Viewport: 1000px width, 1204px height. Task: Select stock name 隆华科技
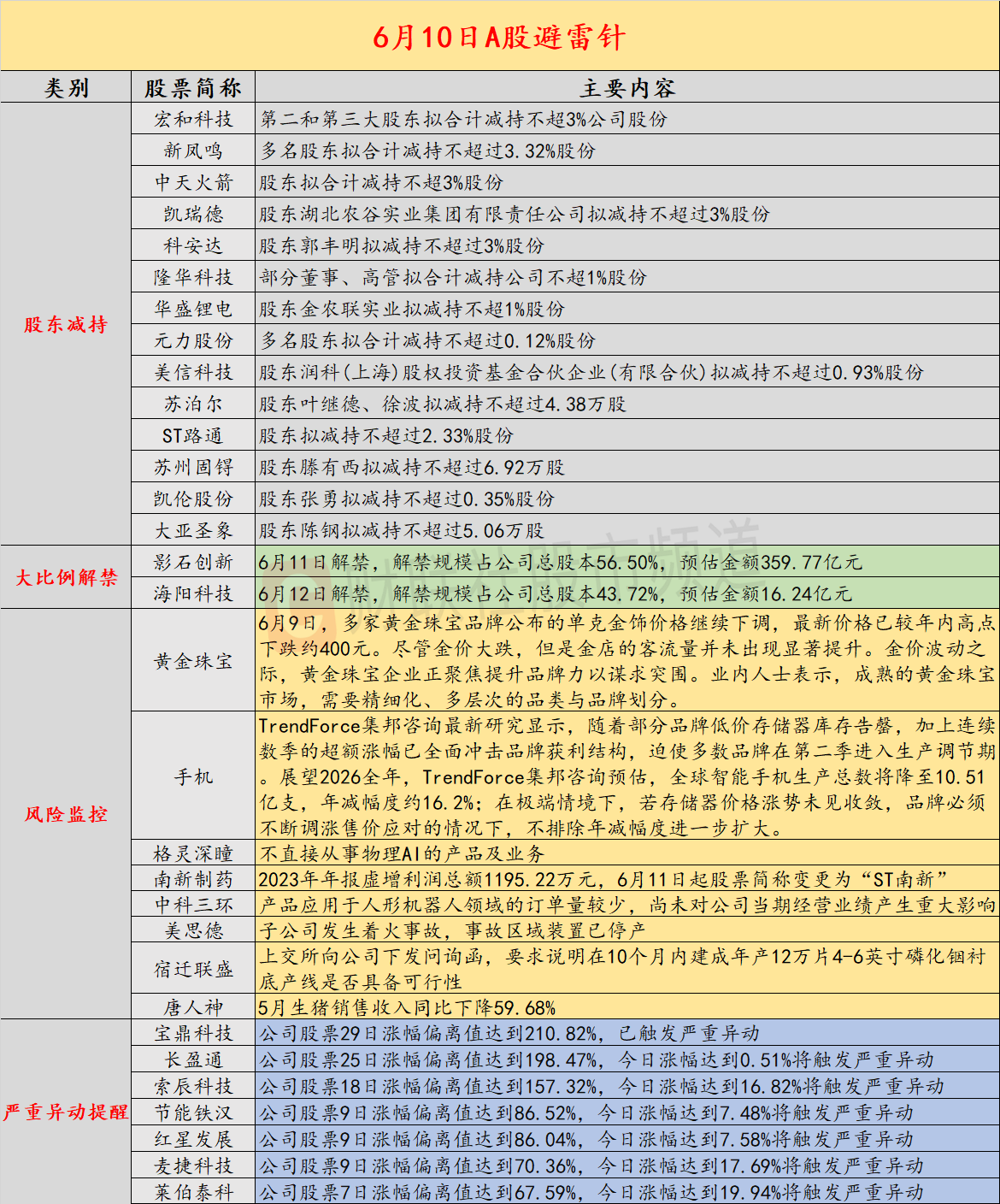pos(193,278)
